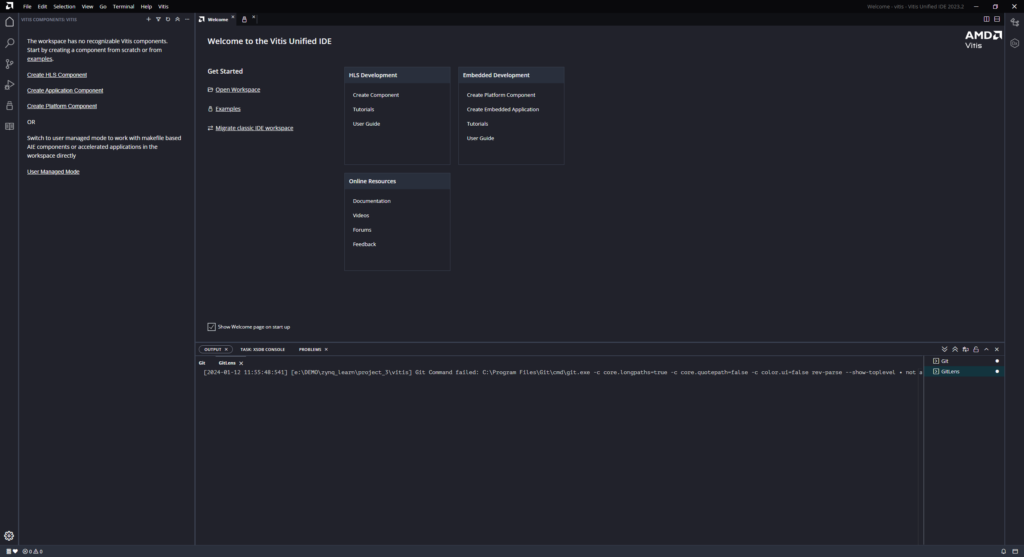1024x557 pixels.
Task: Select the Git output channel in right list
Action: coord(964,361)
